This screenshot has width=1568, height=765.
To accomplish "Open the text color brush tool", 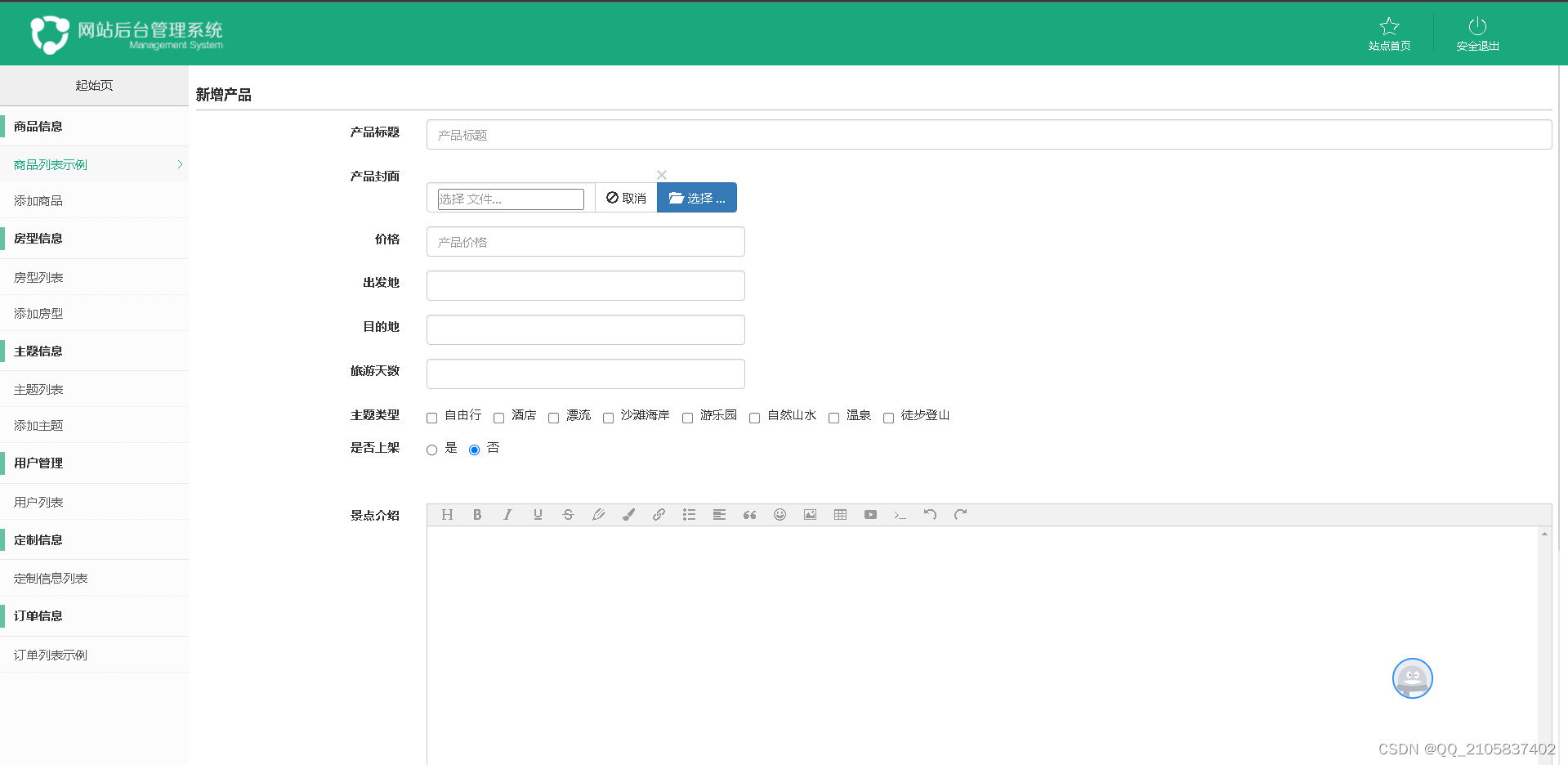I will (628, 515).
